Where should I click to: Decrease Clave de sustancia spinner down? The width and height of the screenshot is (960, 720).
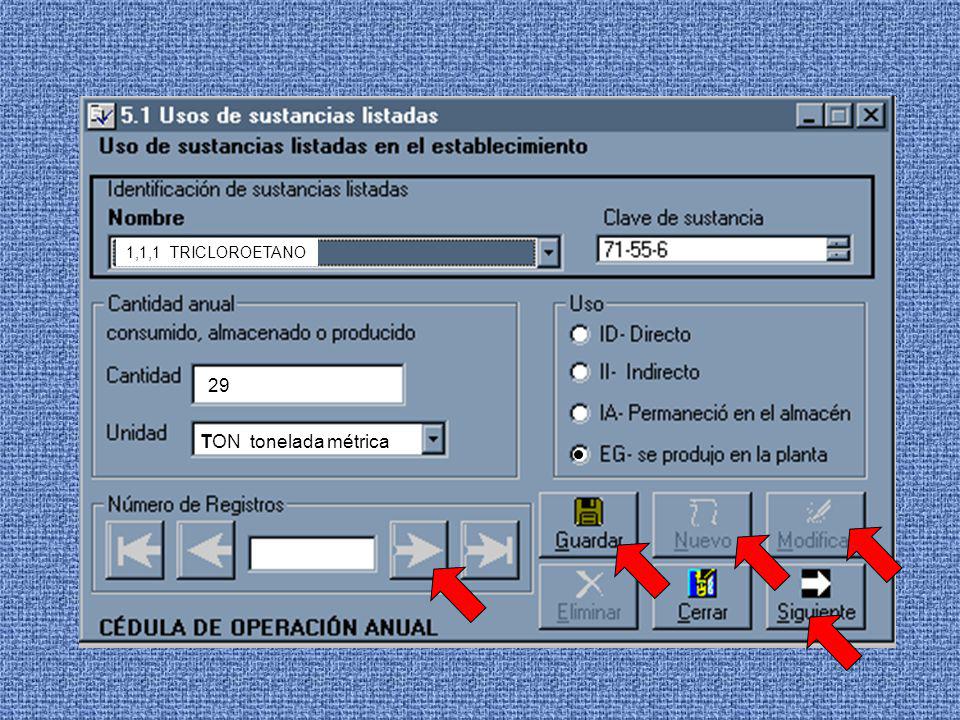(838, 256)
